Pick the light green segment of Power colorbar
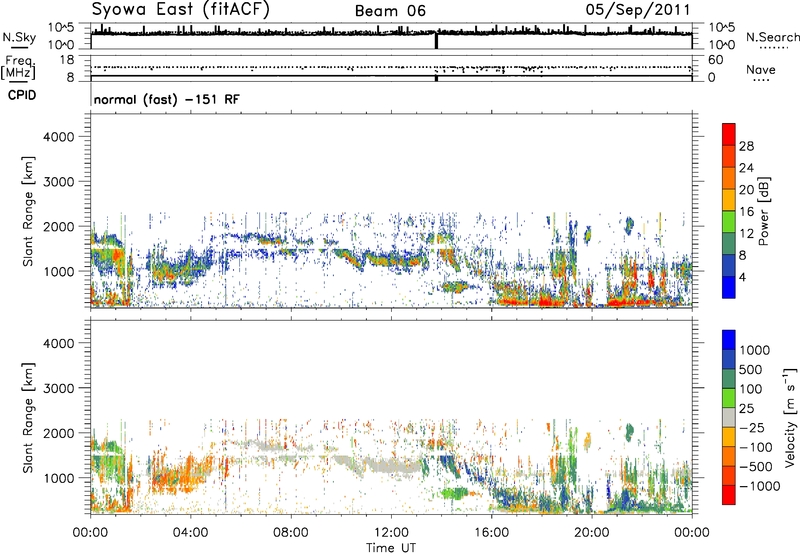Screen dimensions: 800x554 click(x=729, y=221)
